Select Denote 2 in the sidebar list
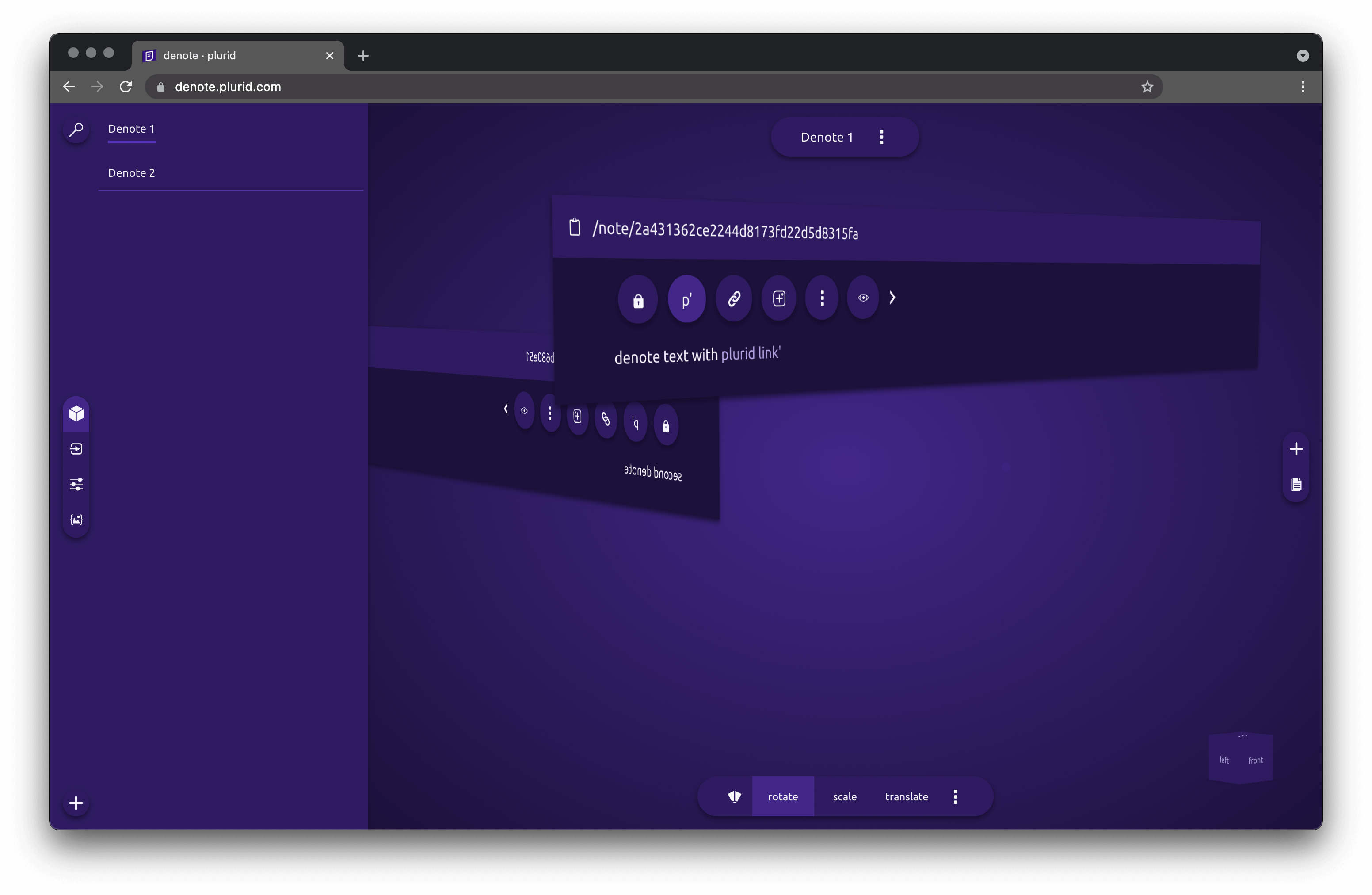Image resolution: width=1372 pixels, height=895 pixels. 131,173
